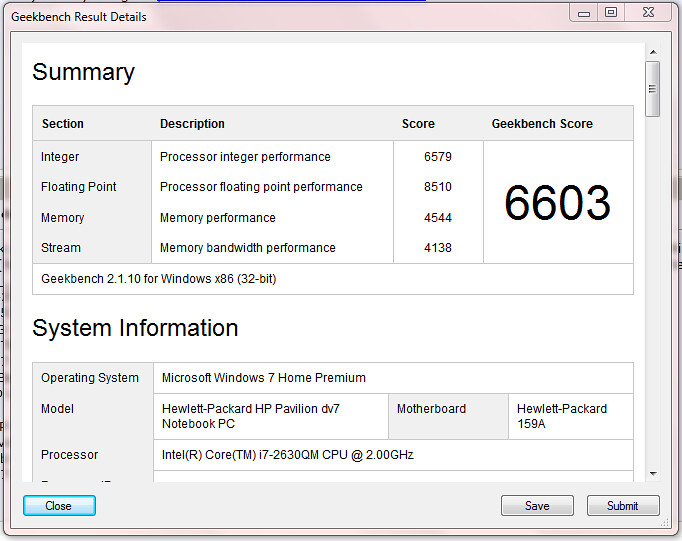Click the Geekbench Score column header
Viewport: 682px width, 541px height.
pyautogui.click(x=542, y=124)
